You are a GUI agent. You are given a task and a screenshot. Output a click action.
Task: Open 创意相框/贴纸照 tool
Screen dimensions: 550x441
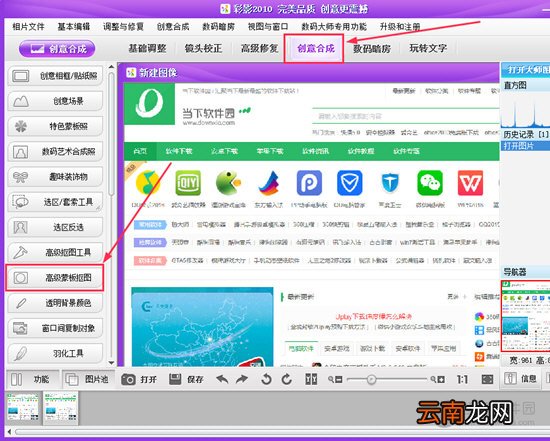55,76
